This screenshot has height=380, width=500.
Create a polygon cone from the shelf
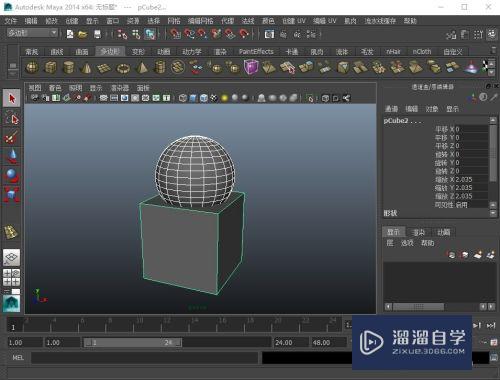[x=86, y=68]
